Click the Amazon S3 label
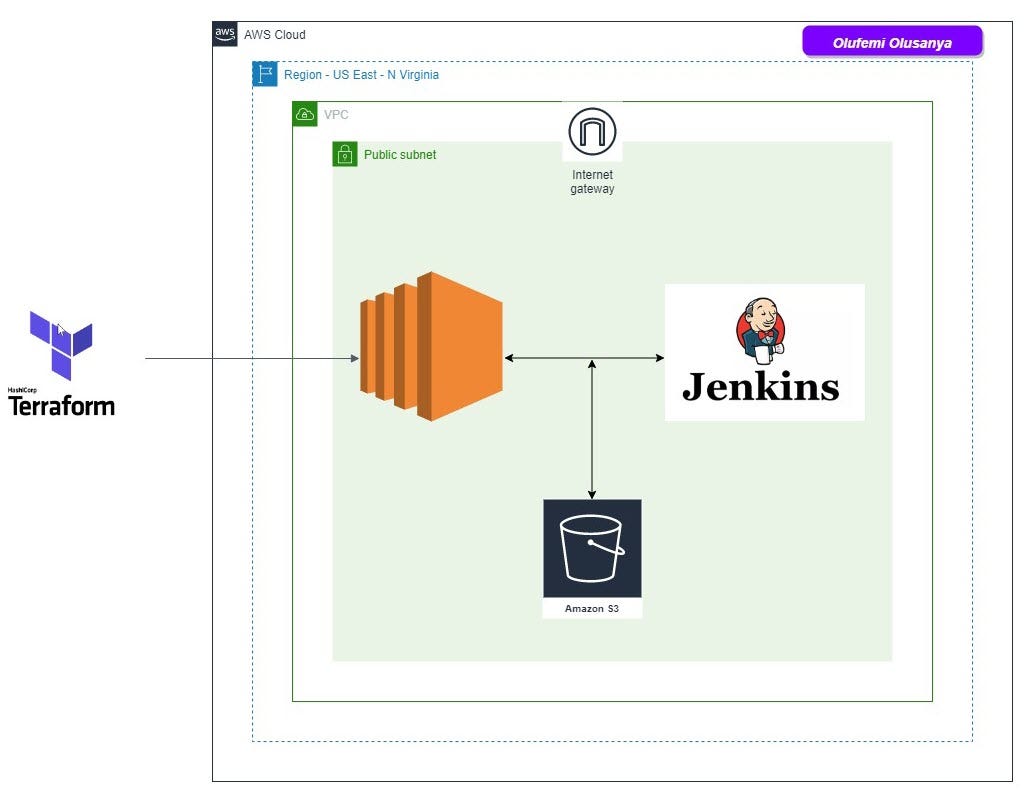 592,607
